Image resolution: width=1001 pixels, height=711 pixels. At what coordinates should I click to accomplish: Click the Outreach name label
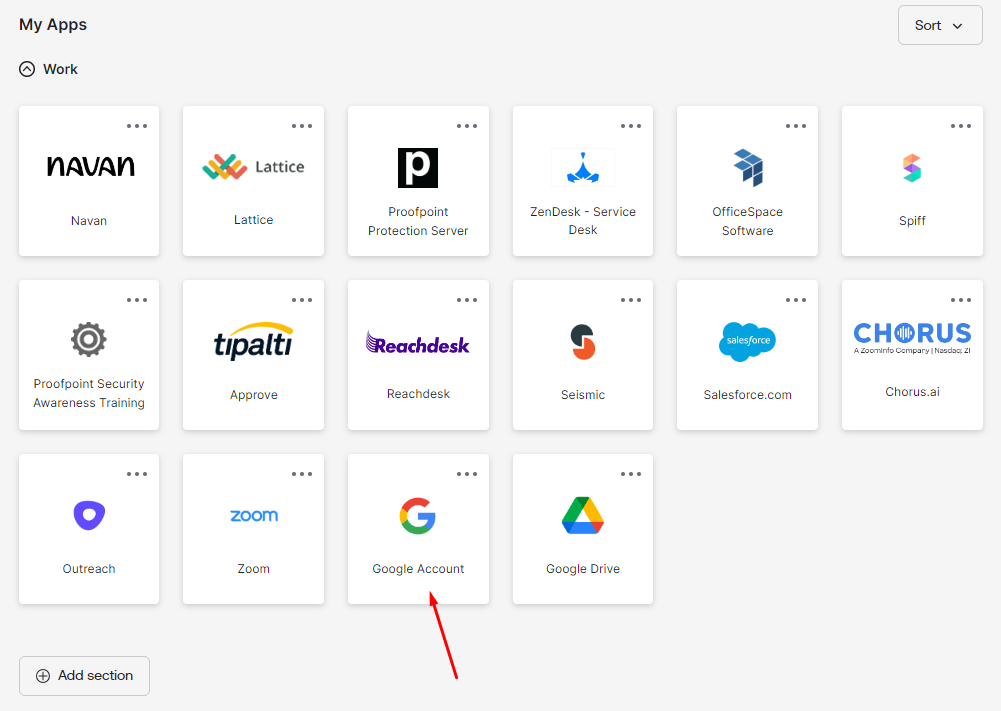[x=89, y=569]
